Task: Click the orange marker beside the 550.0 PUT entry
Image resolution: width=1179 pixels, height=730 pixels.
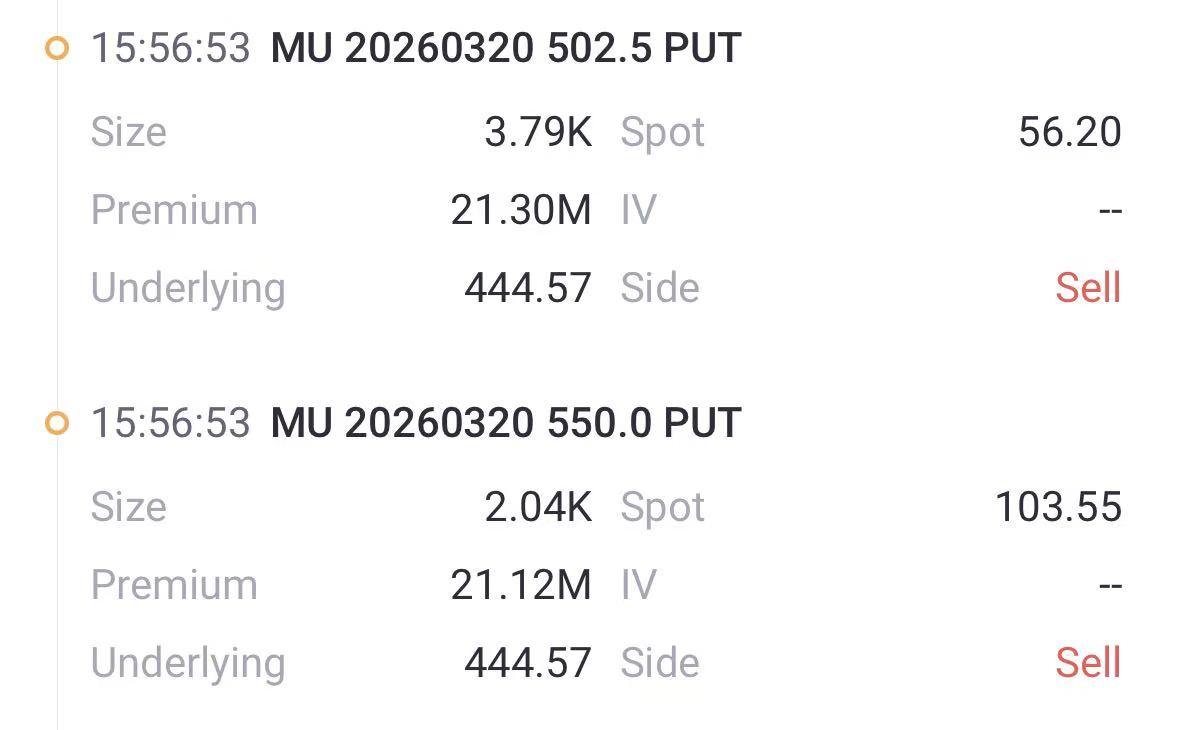Action: 58,423
